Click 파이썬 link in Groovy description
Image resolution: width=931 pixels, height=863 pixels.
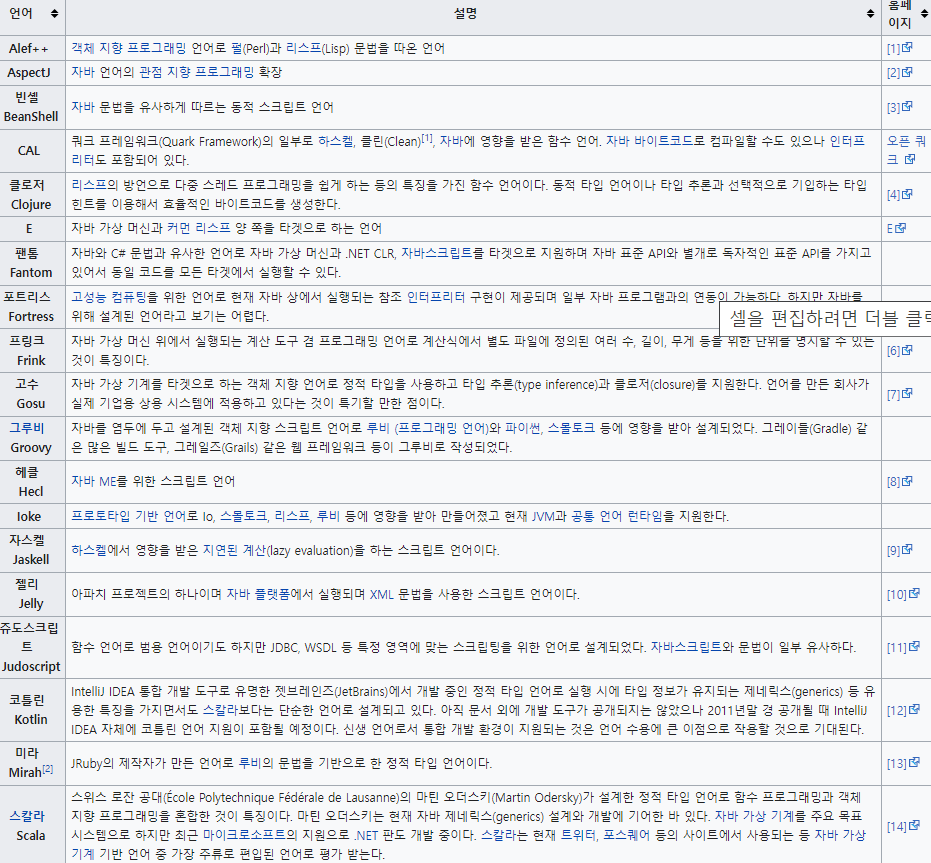(x=522, y=428)
